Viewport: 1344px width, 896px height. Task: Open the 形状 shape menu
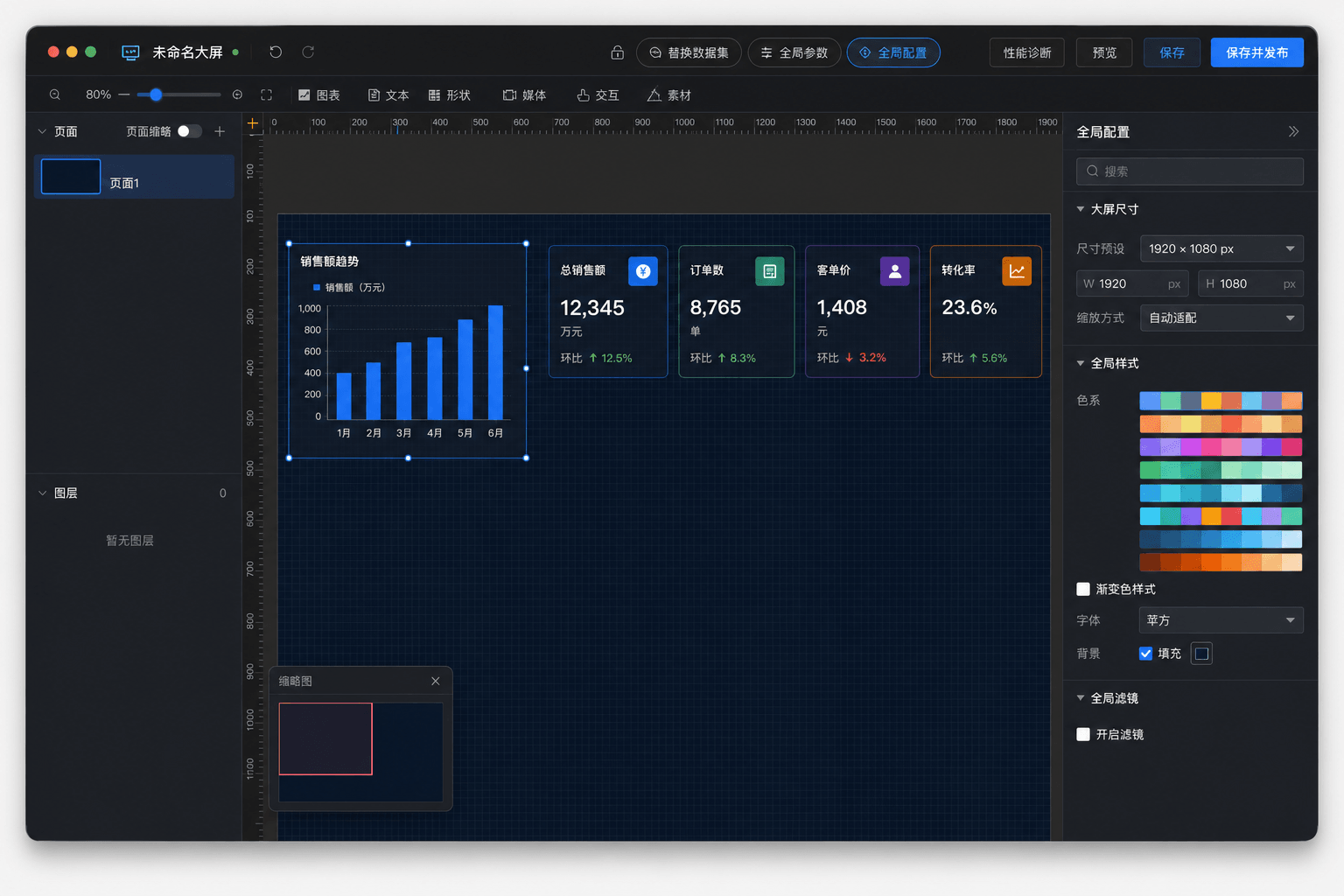coord(450,95)
